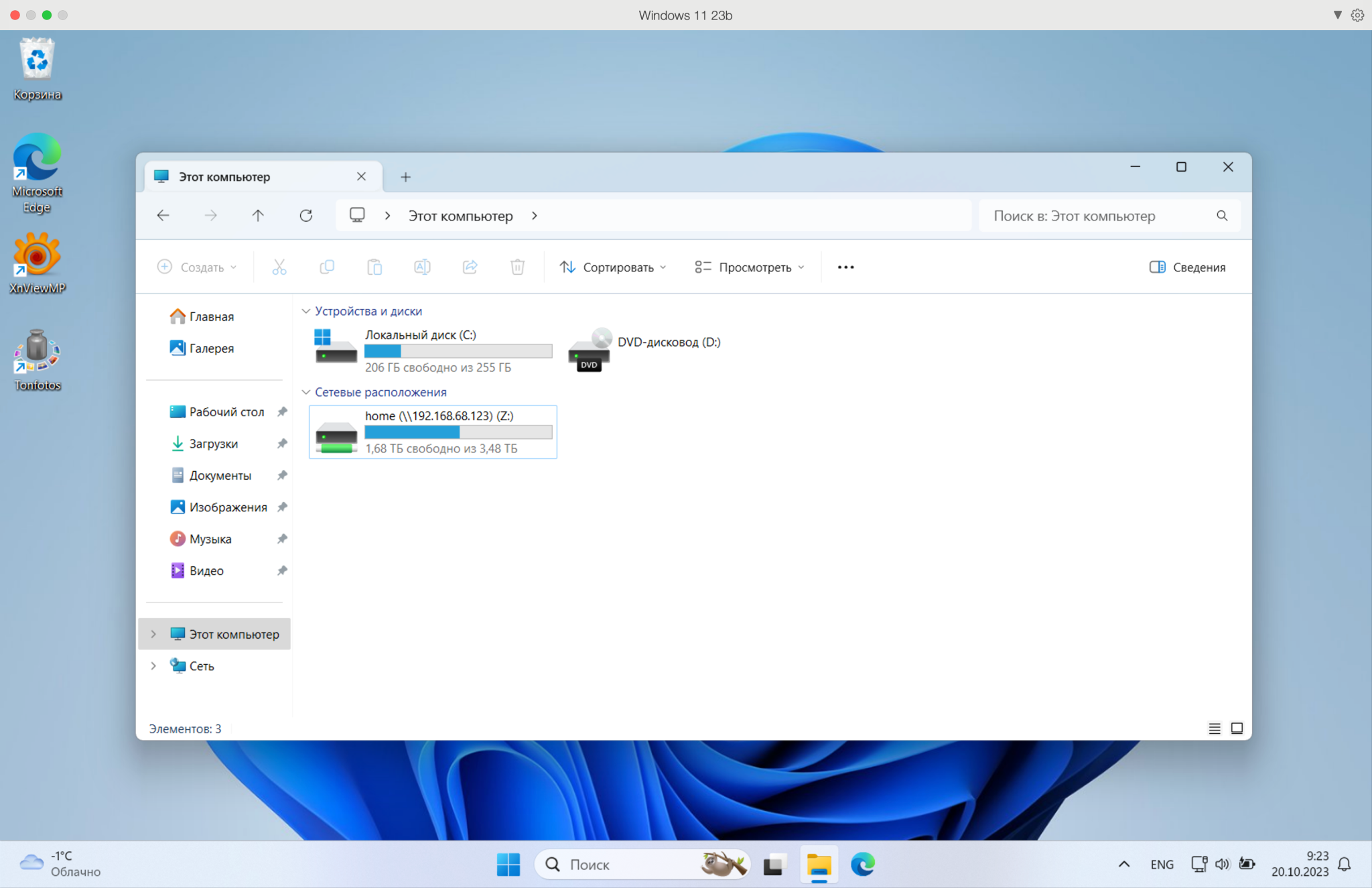Image resolution: width=1372 pixels, height=888 pixels.
Task: Open the weather widget showing -1°C
Action: 60,864
